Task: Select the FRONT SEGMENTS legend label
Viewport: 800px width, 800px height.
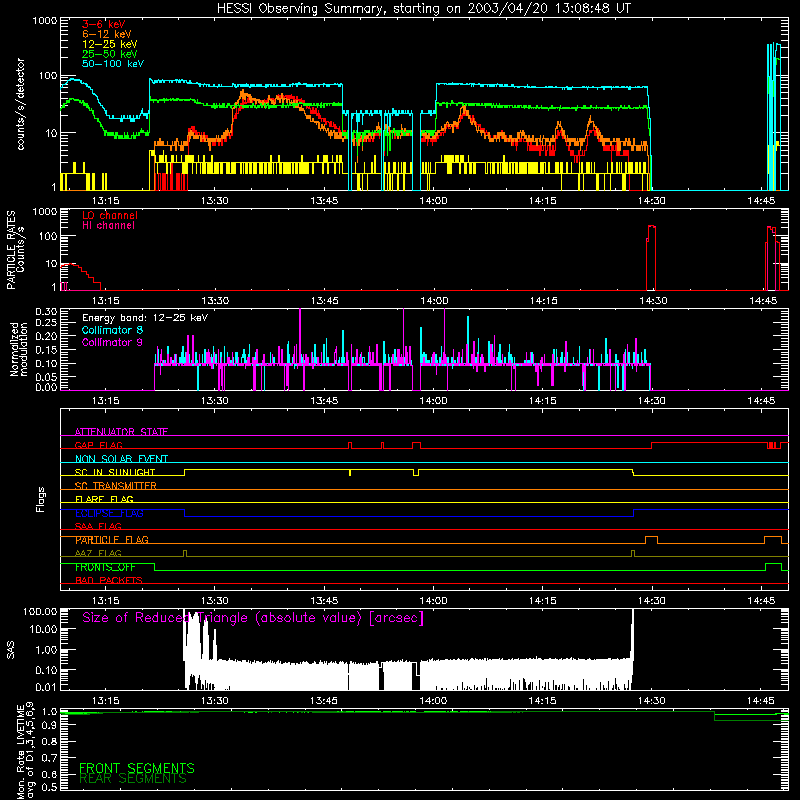Action: pos(137,768)
